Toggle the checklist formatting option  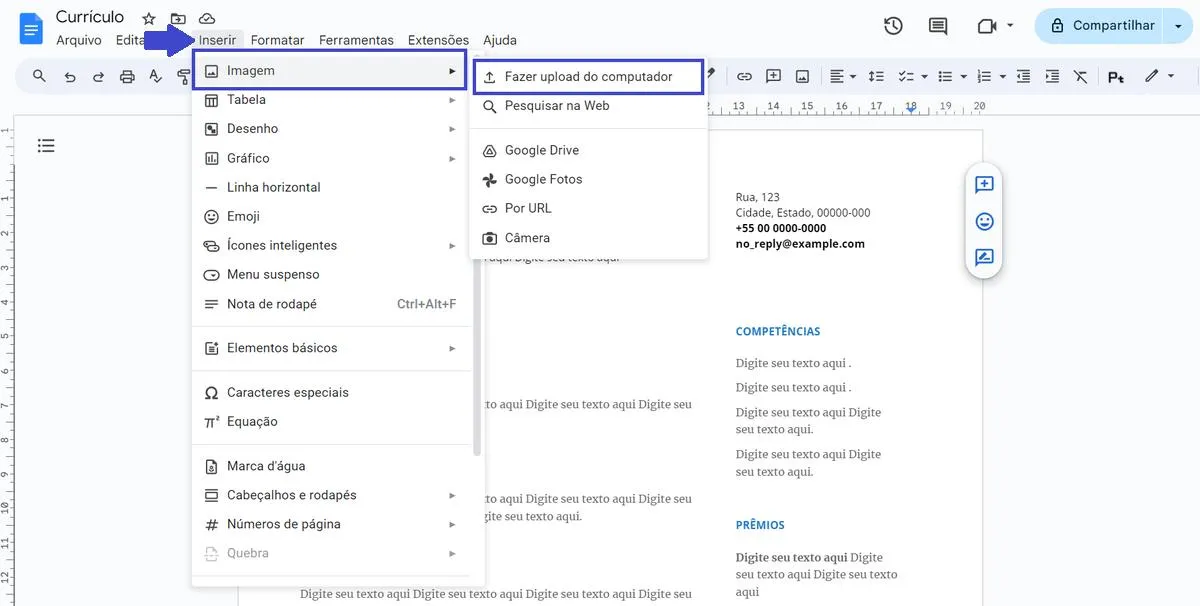(903, 75)
